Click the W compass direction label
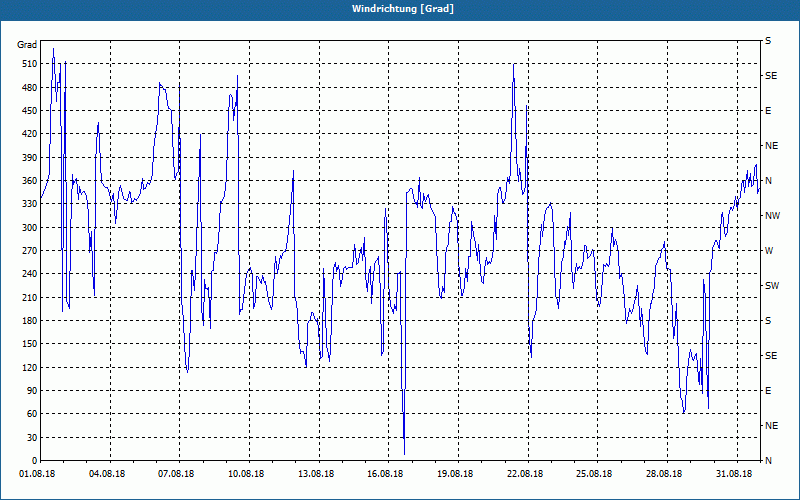800x500 pixels. click(x=769, y=251)
